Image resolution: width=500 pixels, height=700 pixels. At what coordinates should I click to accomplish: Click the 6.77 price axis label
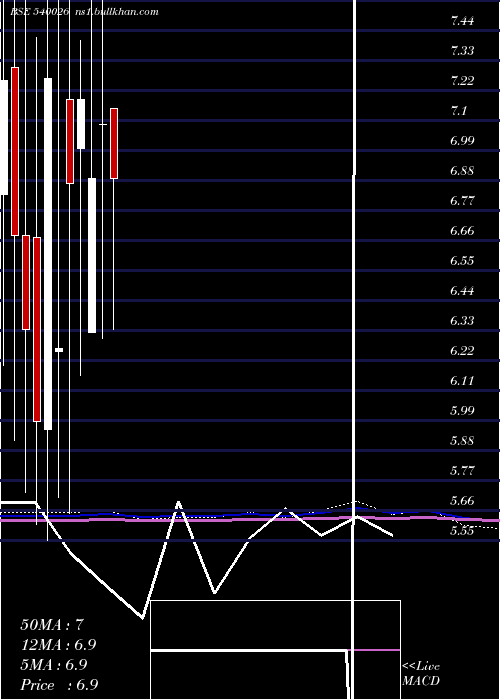pos(462,201)
